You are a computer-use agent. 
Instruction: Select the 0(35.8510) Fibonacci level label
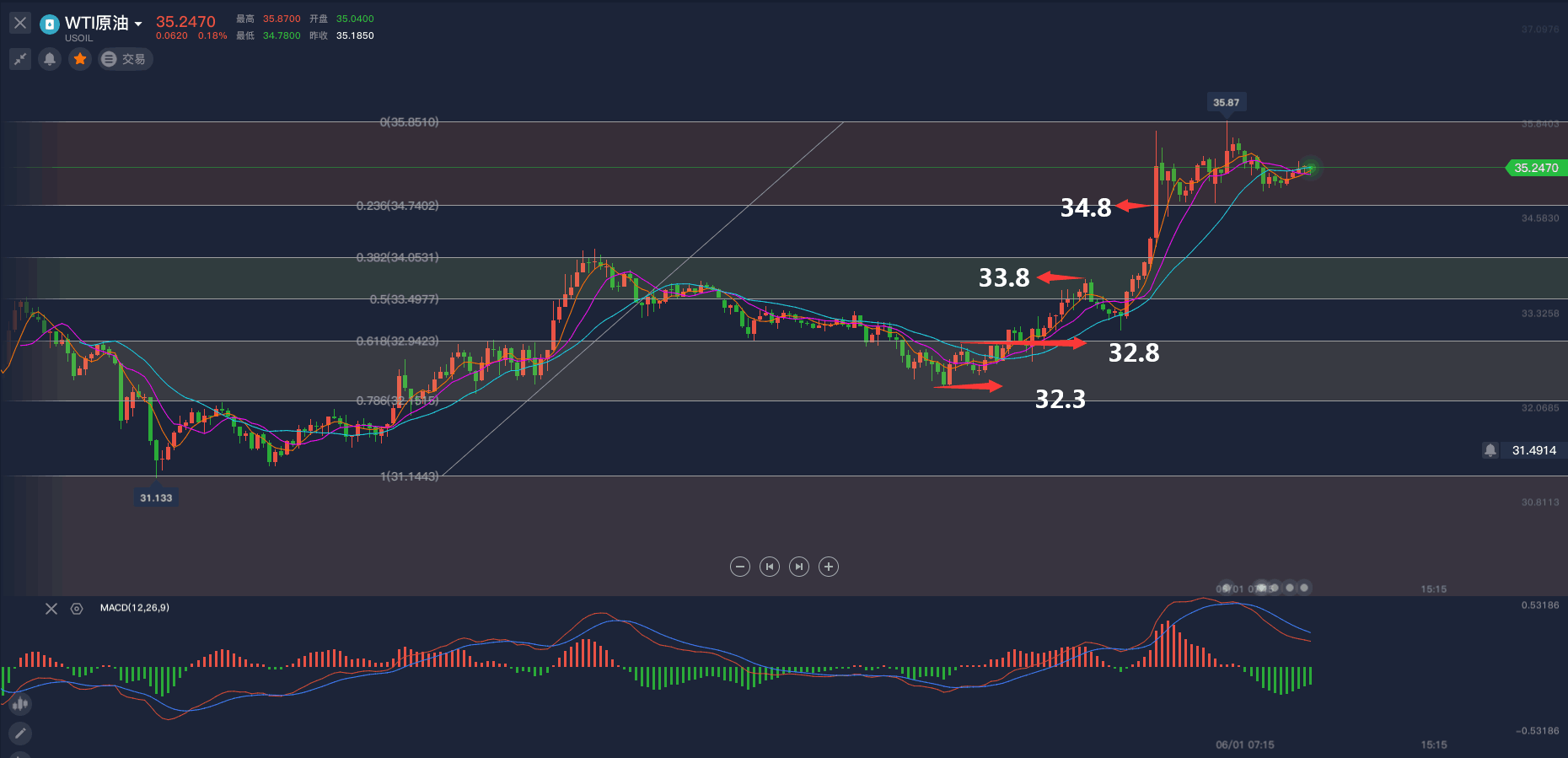coord(410,122)
